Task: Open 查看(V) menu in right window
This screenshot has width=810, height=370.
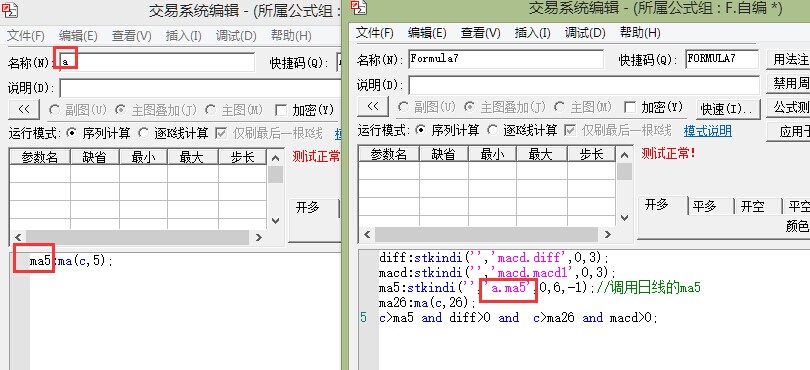Action: (x=481, y=33)
